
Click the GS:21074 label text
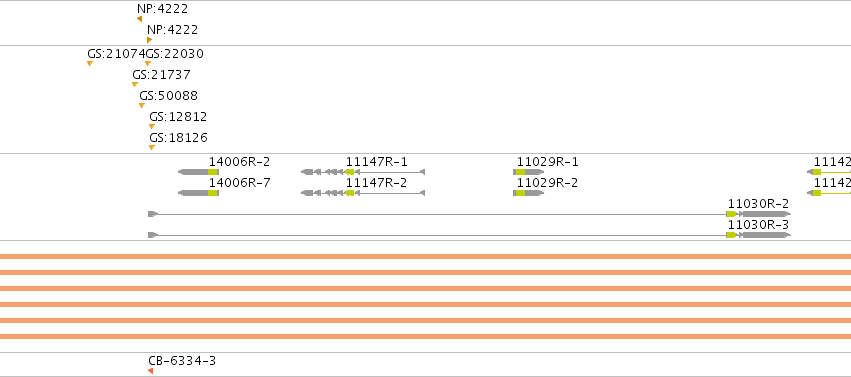116,54
